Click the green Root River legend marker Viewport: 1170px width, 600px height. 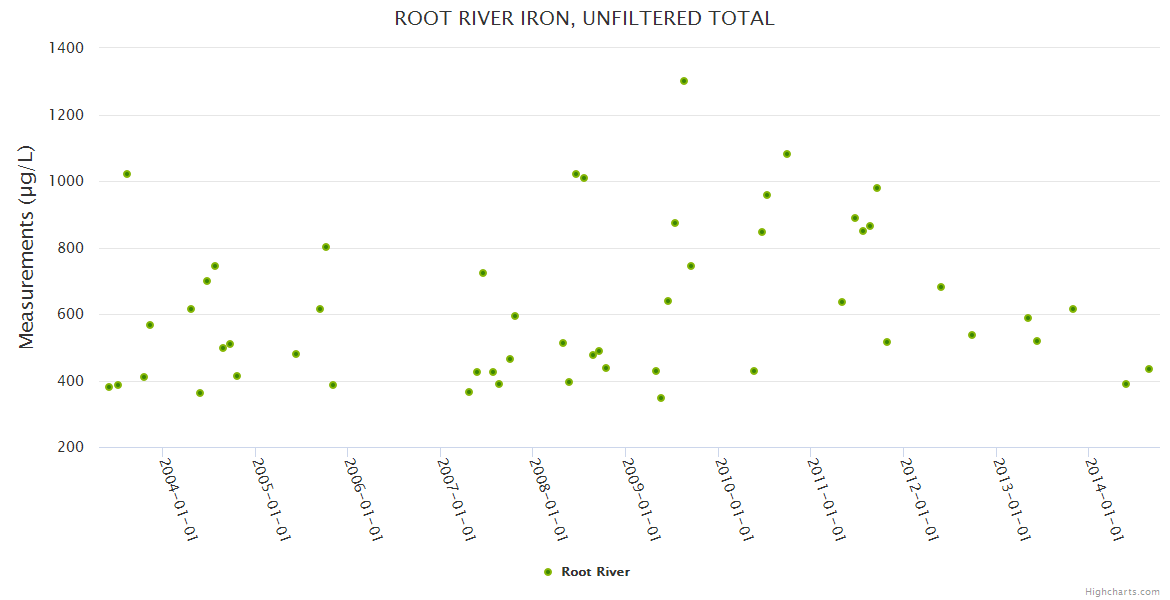tap(547, 572)
